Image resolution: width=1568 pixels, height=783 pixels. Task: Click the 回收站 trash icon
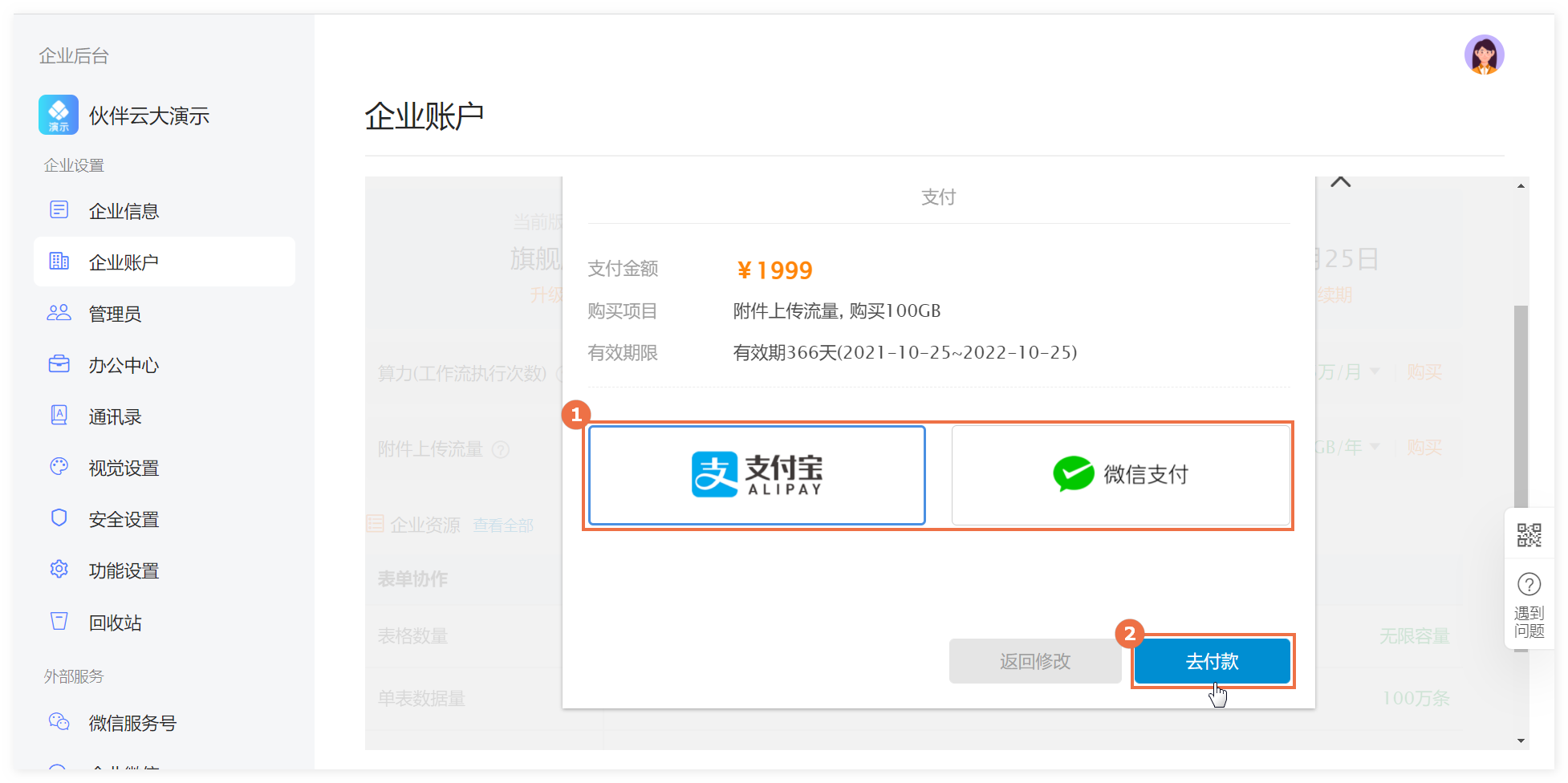click(x=59, y=622)
